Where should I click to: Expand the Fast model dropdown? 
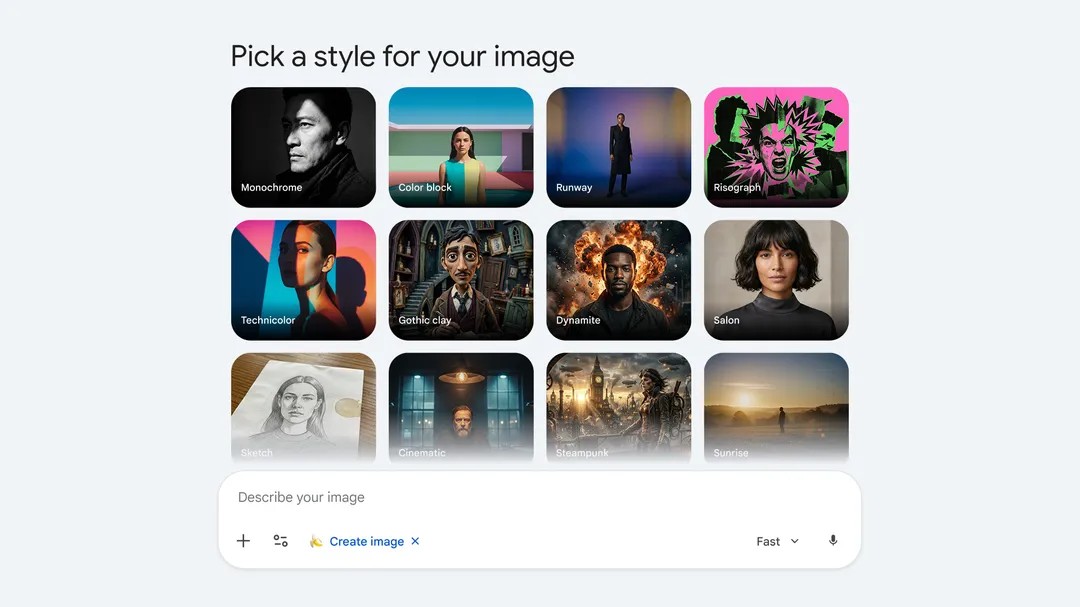(x=778, y=541)
